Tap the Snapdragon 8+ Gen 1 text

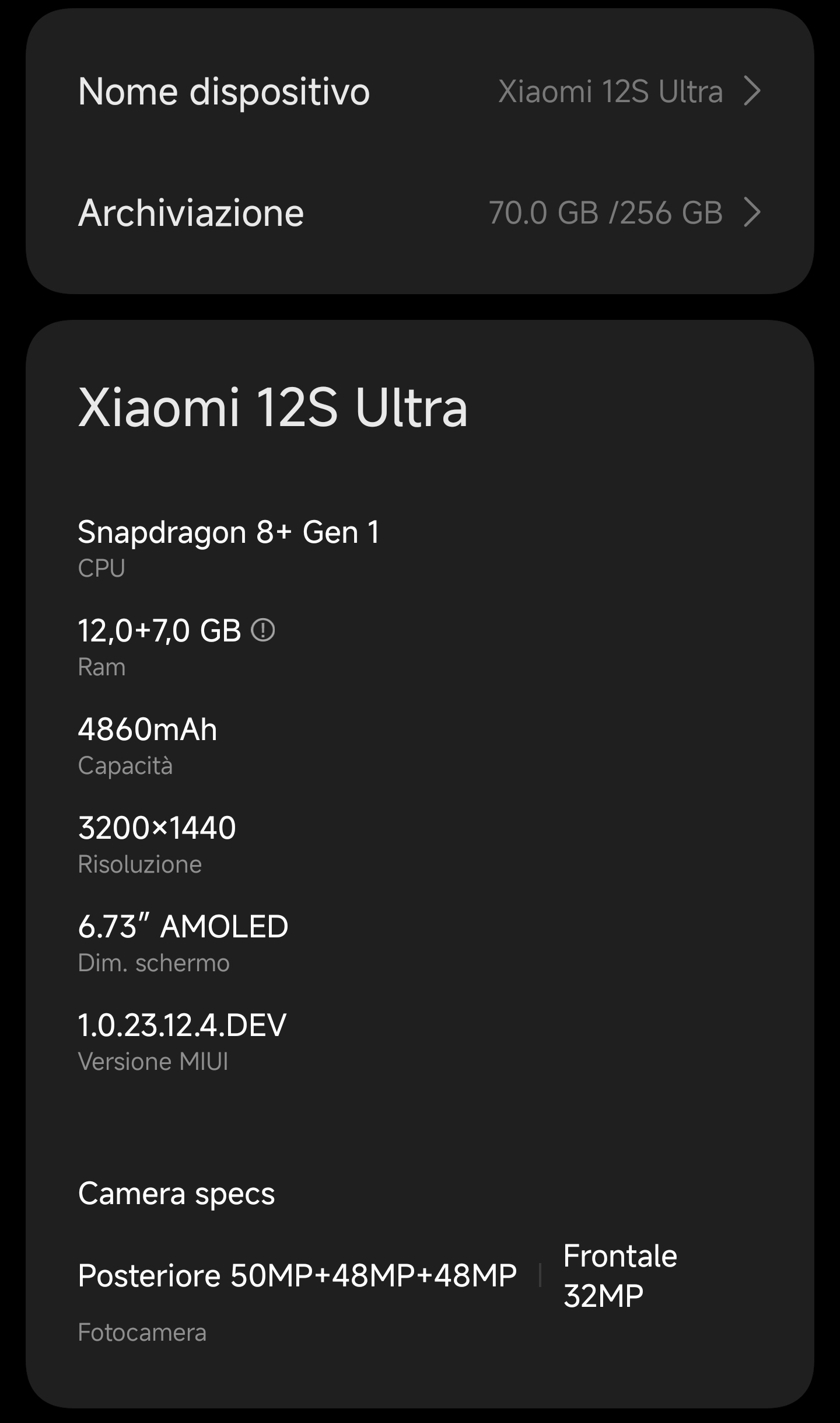coord(229,532)
